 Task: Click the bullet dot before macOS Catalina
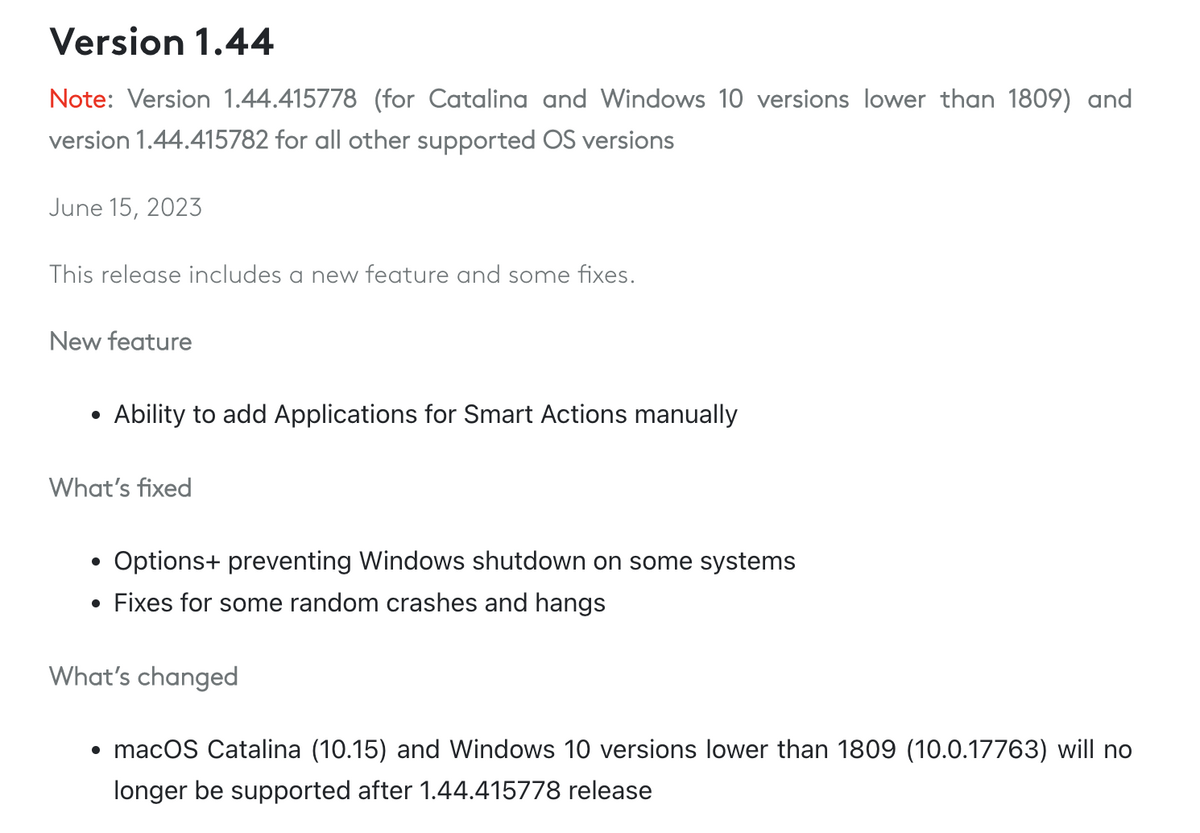click(94, 750)
